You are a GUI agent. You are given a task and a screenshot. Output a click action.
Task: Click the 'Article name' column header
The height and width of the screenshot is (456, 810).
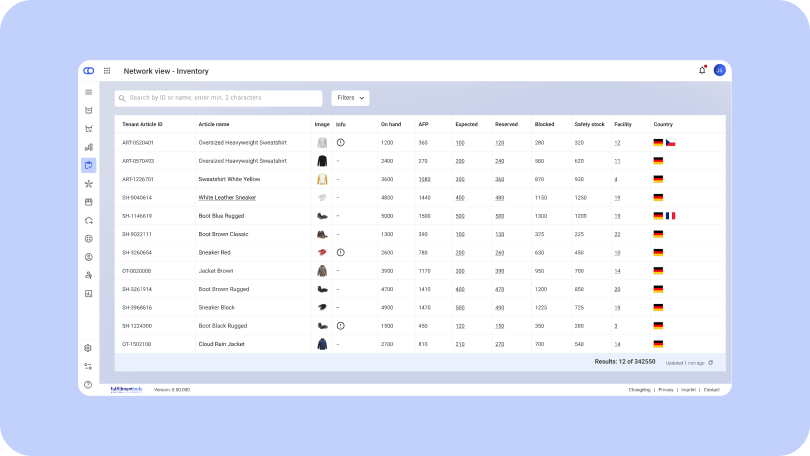point(214,124)
